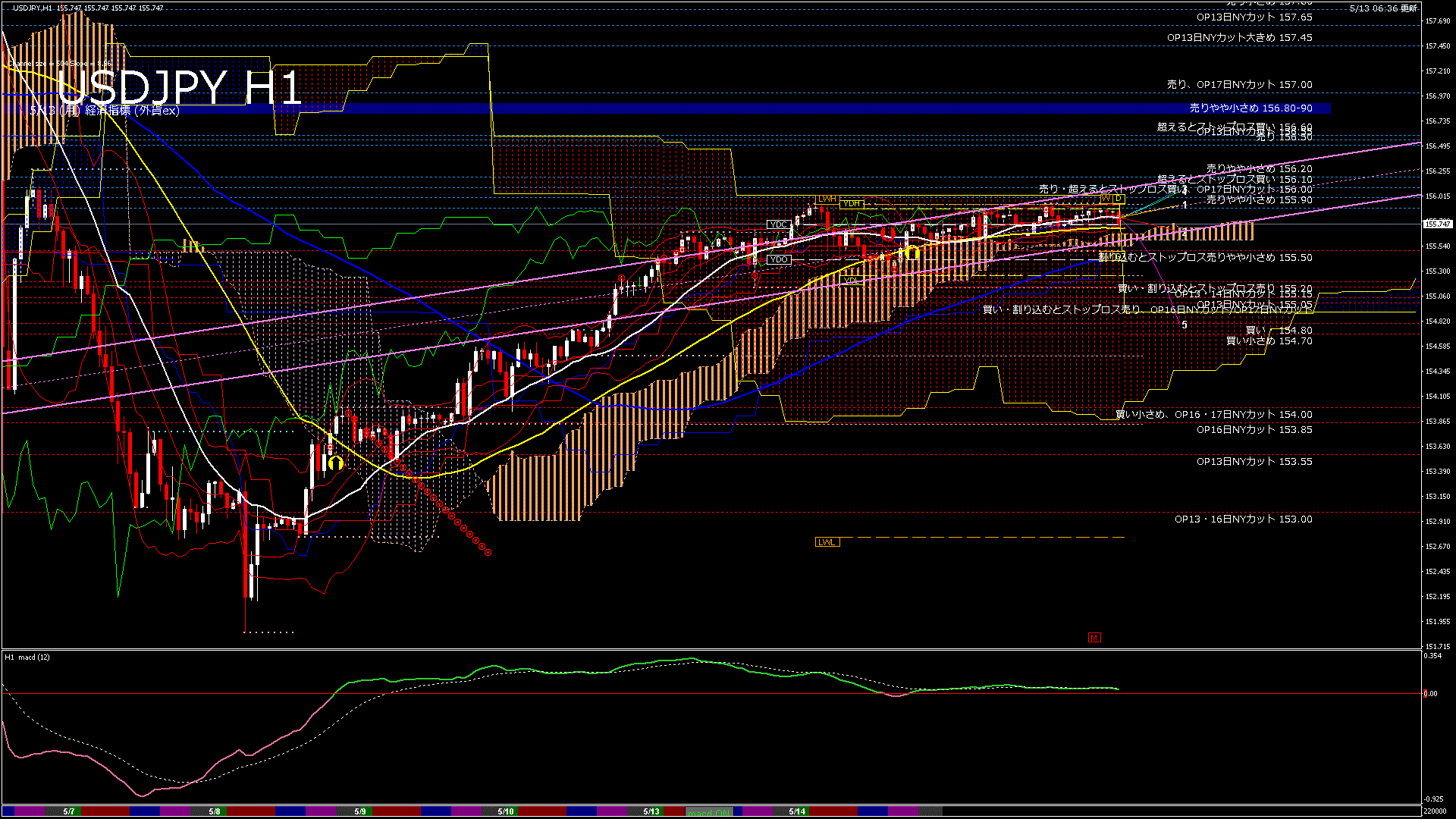Select label 超えるとストップロス買い 156.10
This screenshot has height=819, width=1456.
click(x=1235, y=179)
